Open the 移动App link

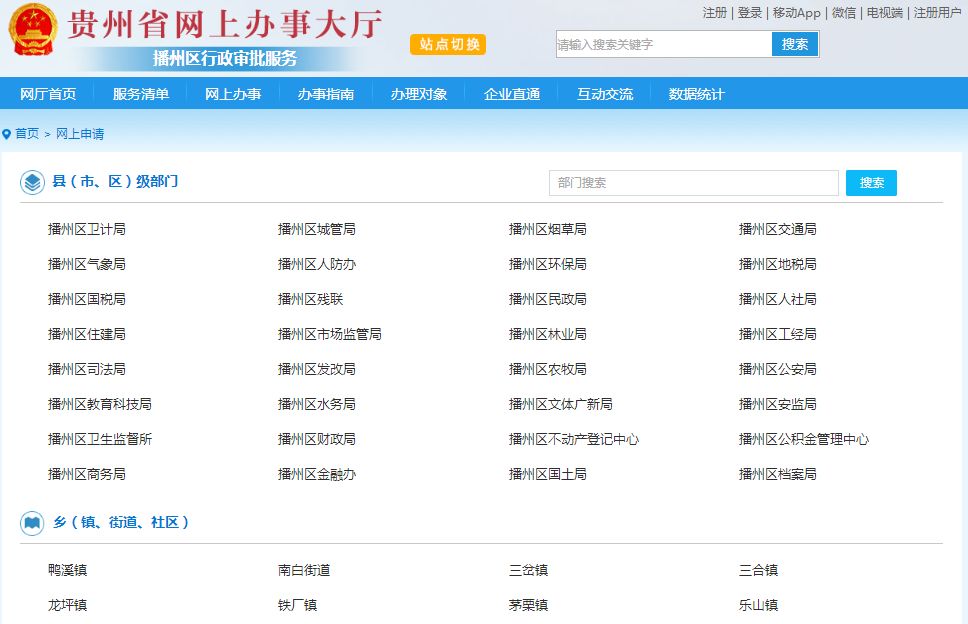tap(797, 13)
